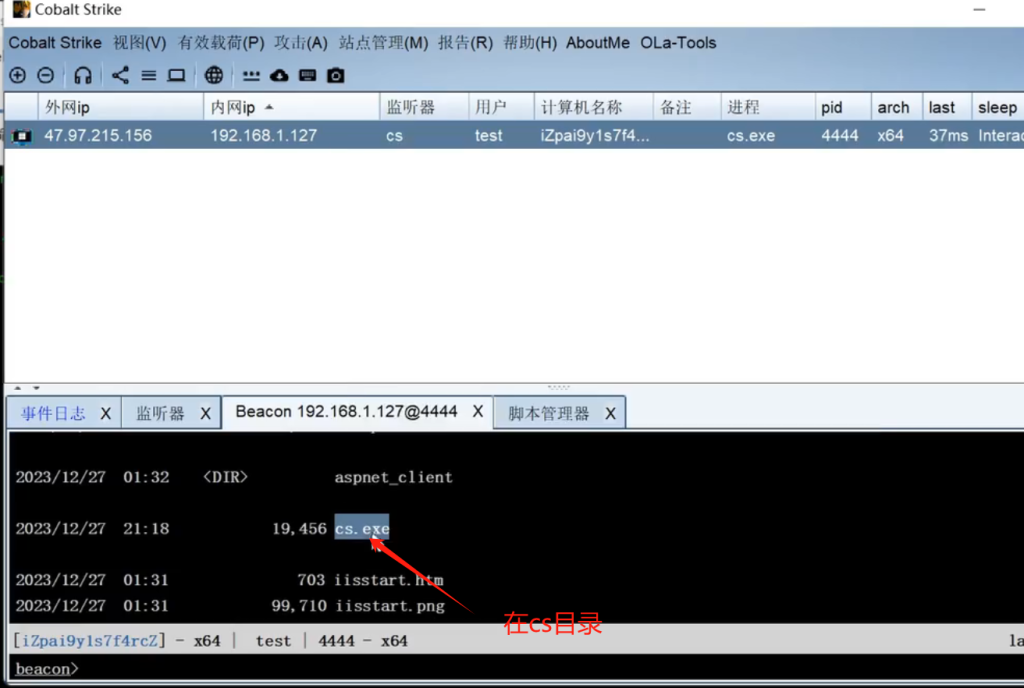Click the file size 19,456 in console
The width and height of the screenshot is (1024, 688).
pyautogui.click(x=300, y=529)
